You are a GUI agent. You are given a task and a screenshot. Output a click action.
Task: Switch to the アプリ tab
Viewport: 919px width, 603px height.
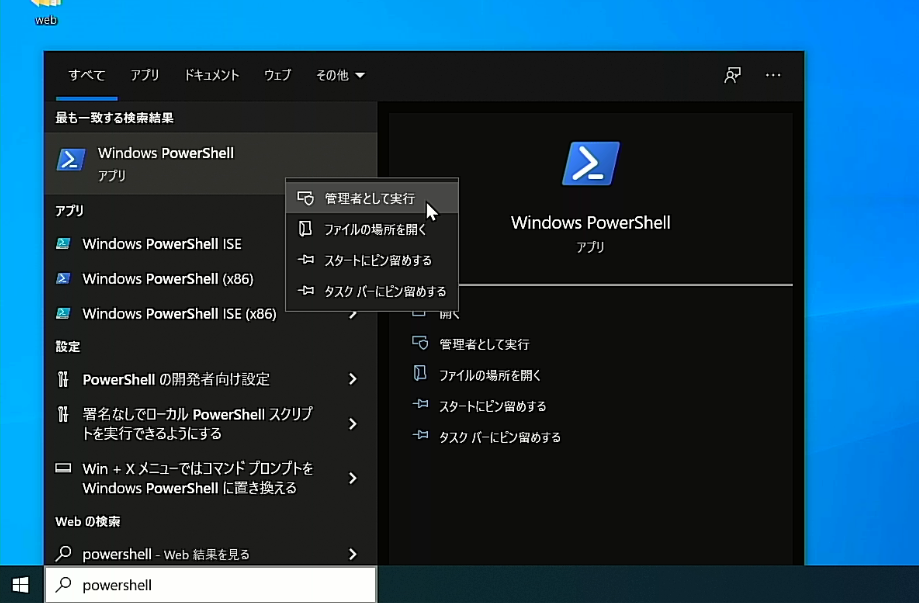[145, 75]
